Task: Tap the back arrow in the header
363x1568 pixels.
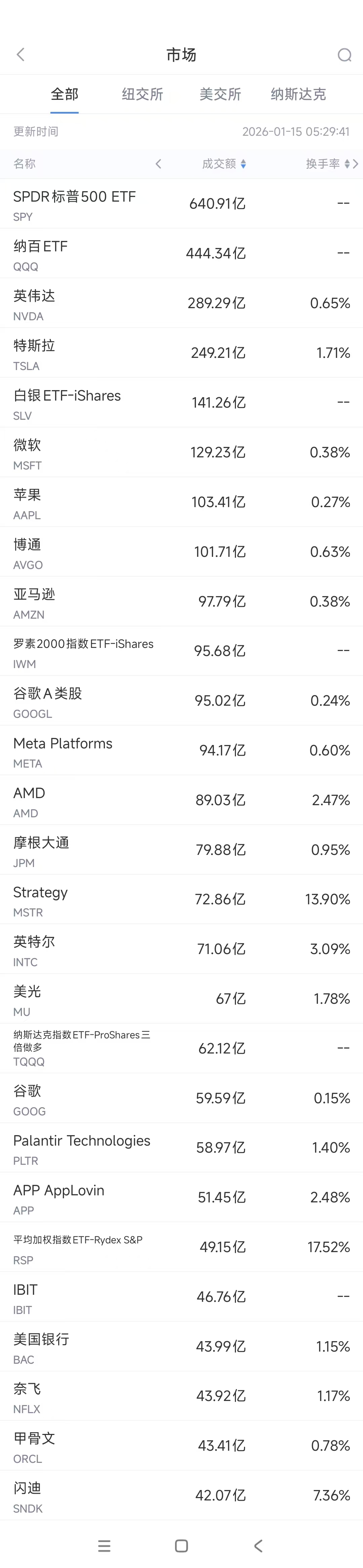Action: tap(21, 55)
